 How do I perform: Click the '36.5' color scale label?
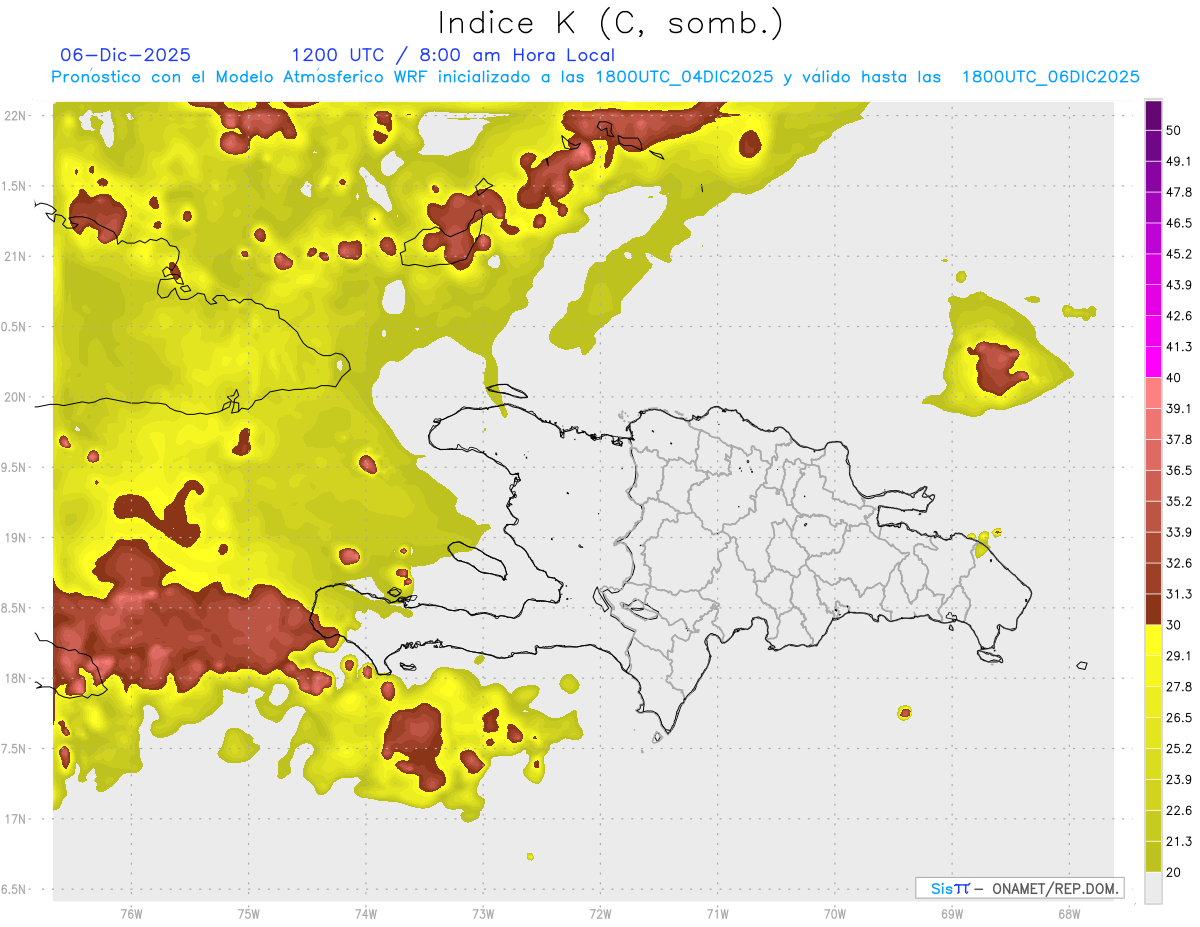pos(1179,470)
